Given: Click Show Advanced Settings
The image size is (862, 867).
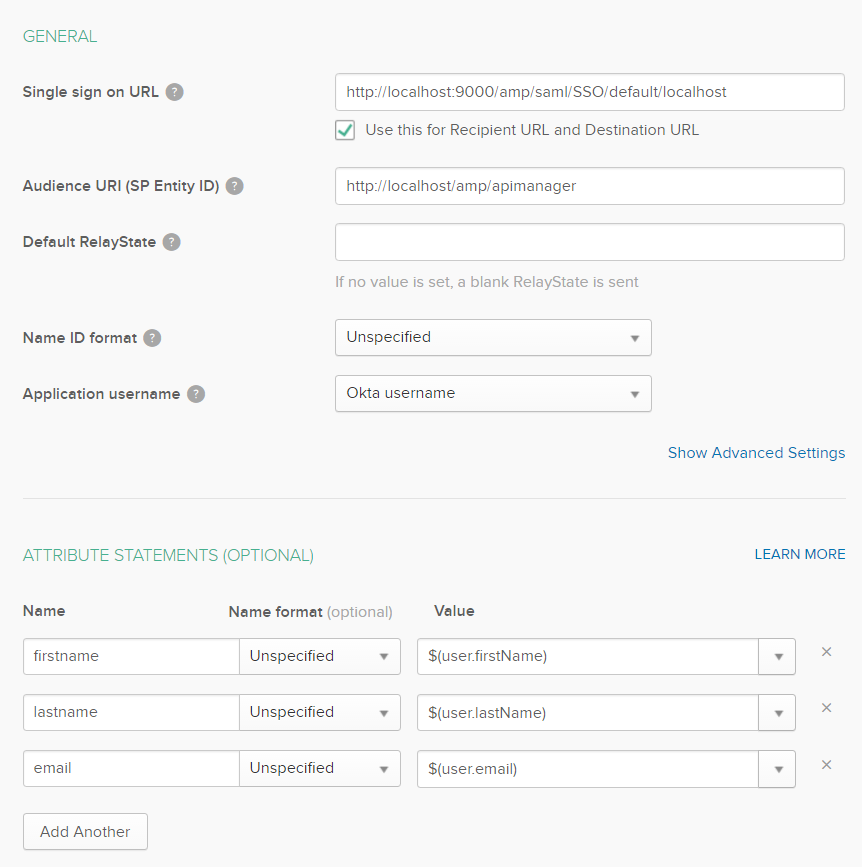Looking at the screenshot, I should pos(756,452).
